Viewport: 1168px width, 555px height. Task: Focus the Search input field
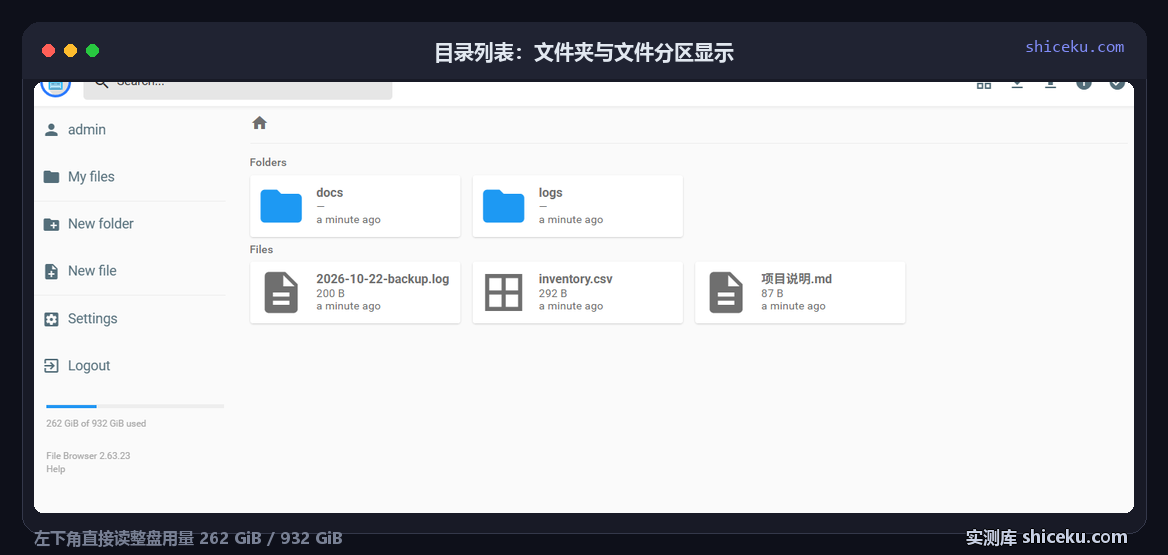238,89
